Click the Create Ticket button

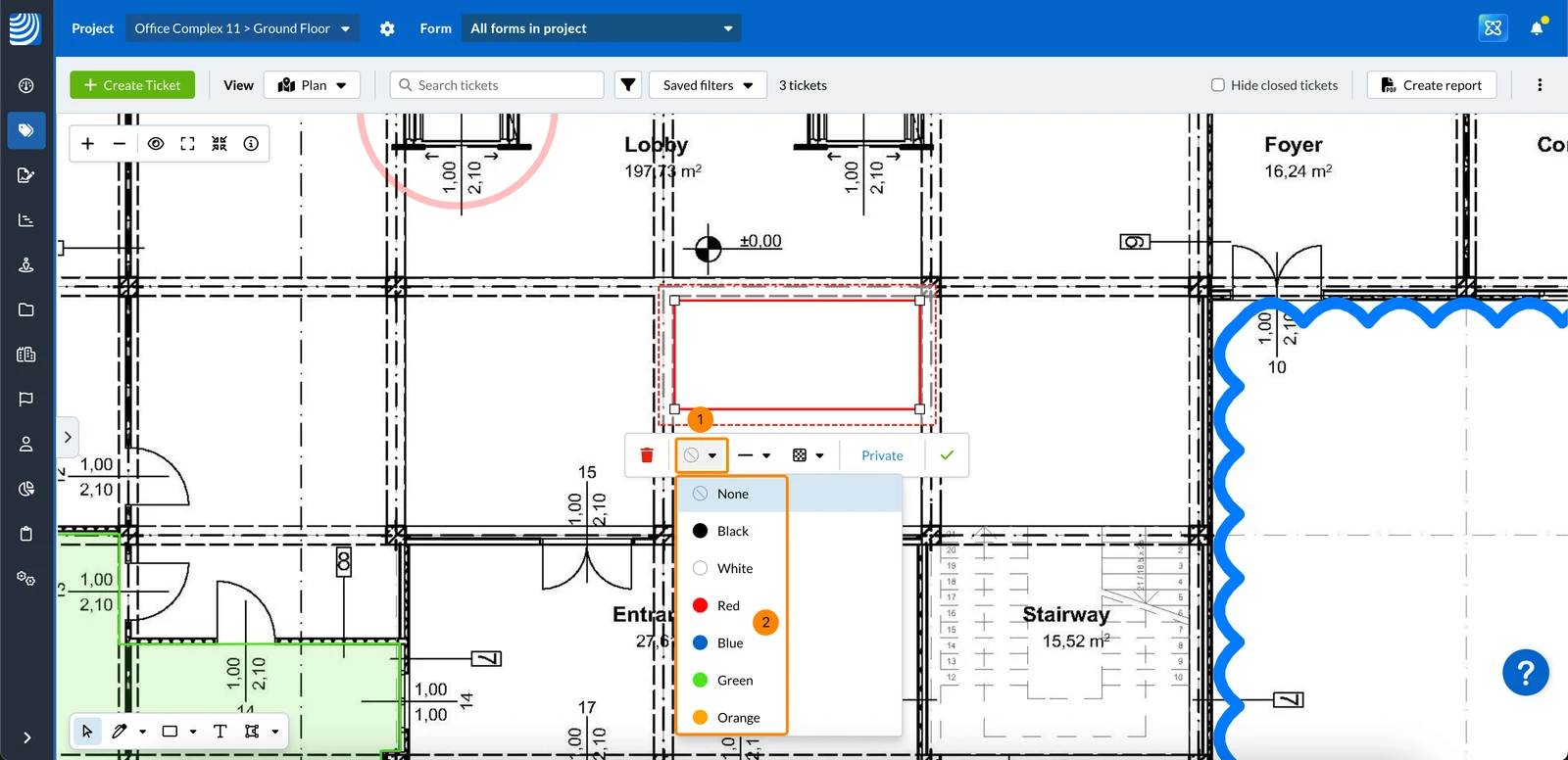click(132, 85)
